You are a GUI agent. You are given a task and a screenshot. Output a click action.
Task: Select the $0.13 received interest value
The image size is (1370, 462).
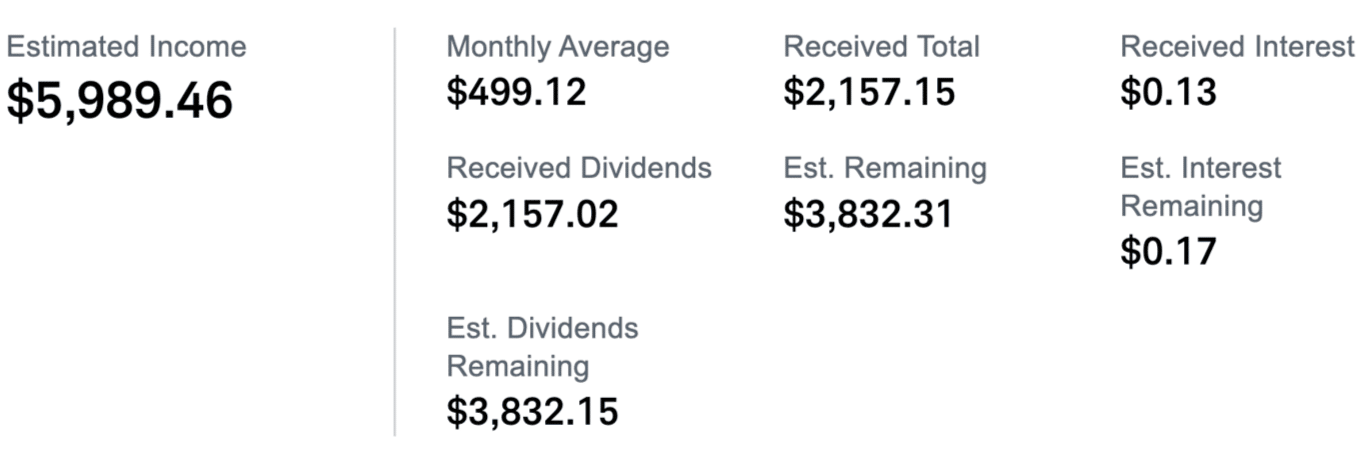(1168, 93)
